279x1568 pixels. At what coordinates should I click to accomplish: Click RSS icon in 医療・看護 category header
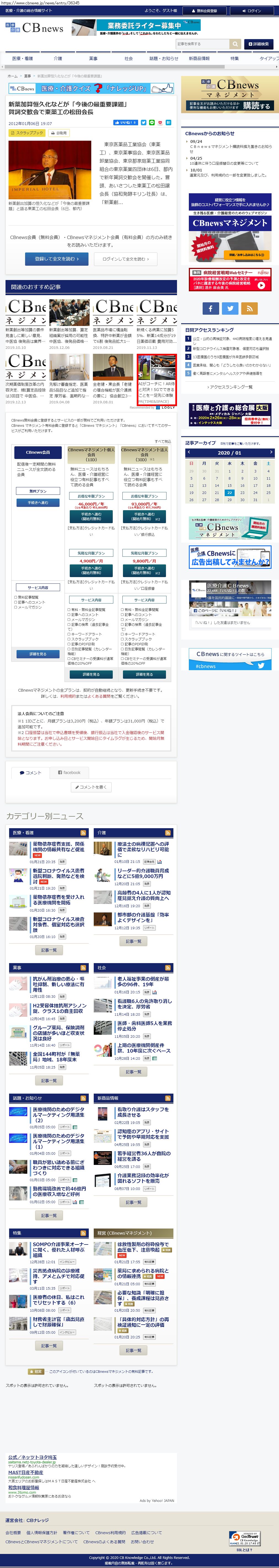pos(83,833)
